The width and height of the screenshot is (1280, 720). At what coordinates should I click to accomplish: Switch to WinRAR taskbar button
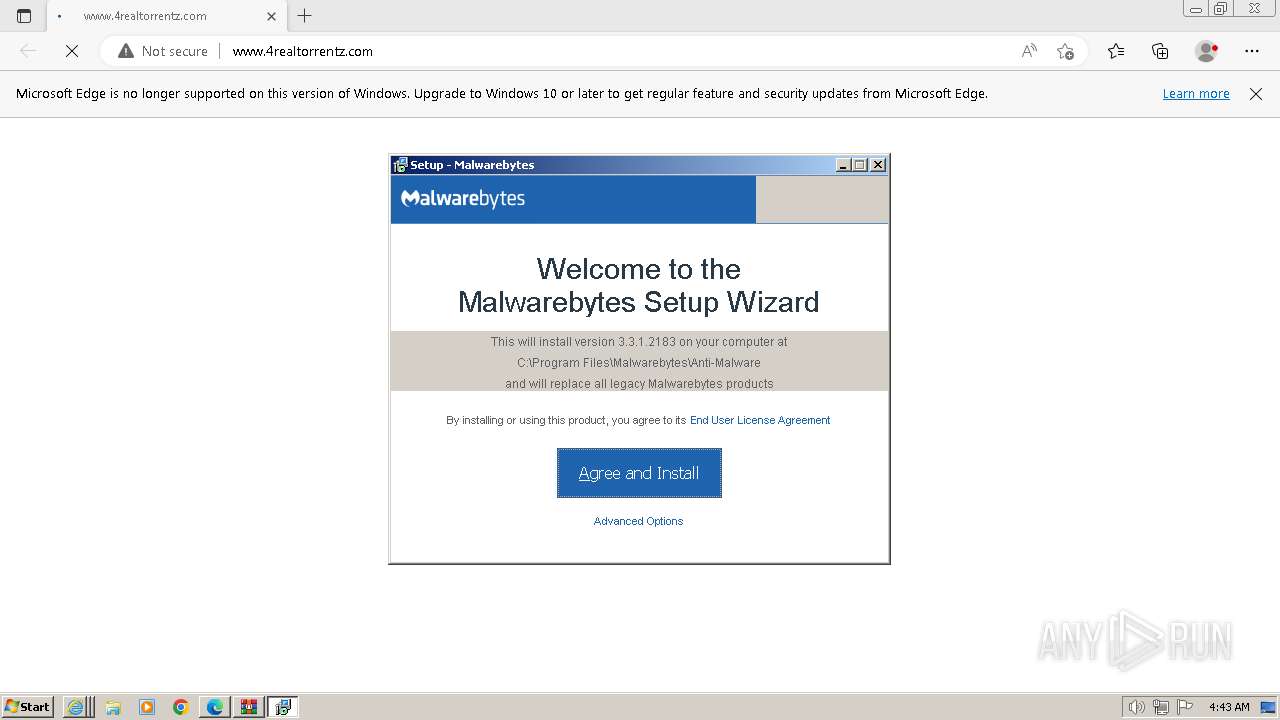pyautogui.click(x=249, y=707)
